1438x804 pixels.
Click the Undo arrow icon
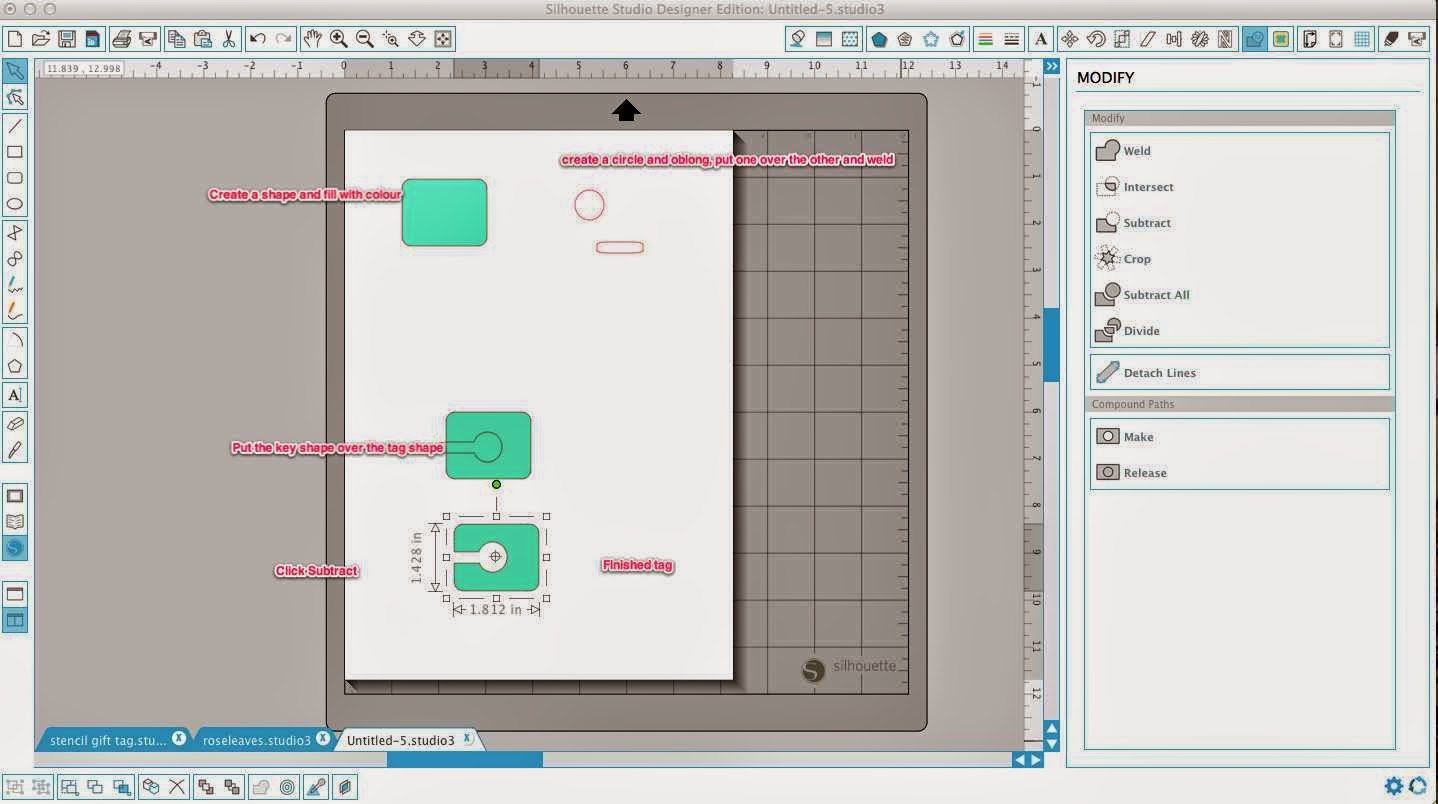[x=258, y=39]
